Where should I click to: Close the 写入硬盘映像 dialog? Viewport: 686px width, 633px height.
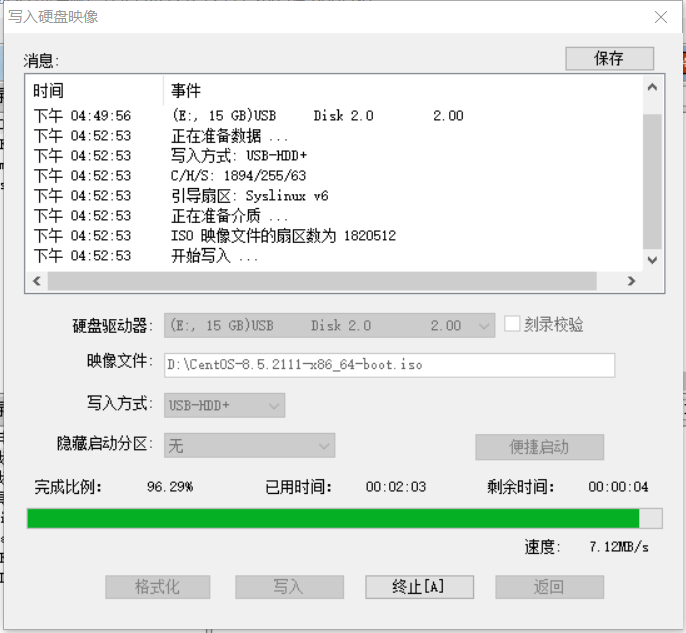661,17
